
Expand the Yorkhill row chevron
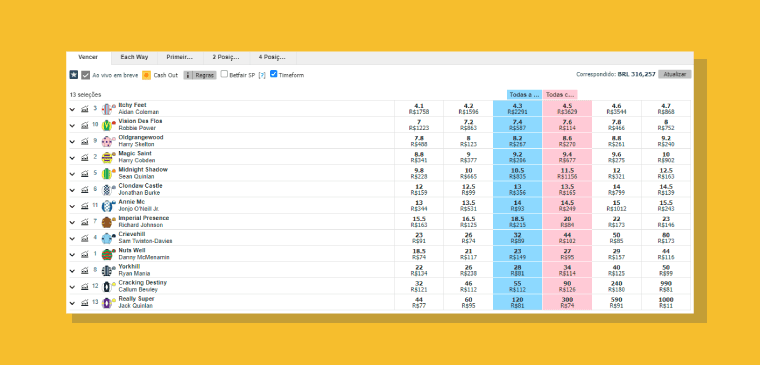(x=73, y=270)
